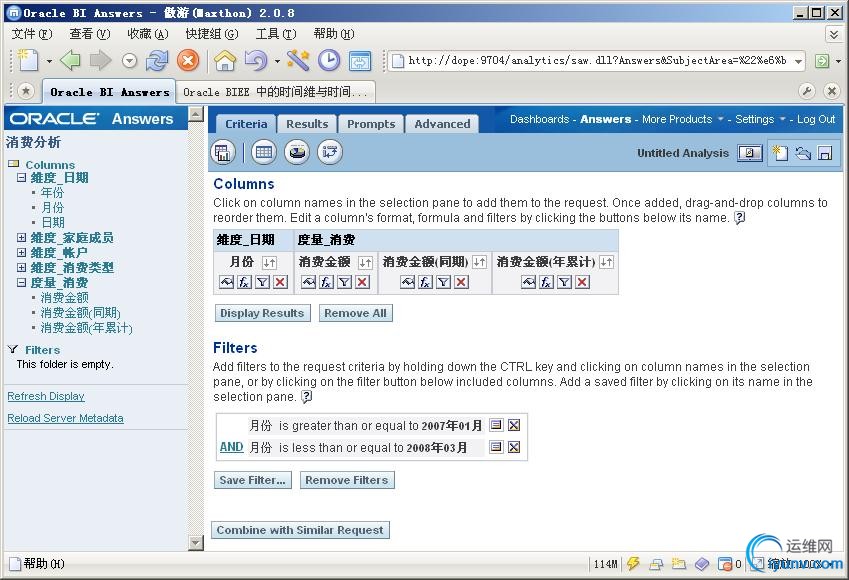
Task: Click the show table view round icon
Action: point(263,152)
